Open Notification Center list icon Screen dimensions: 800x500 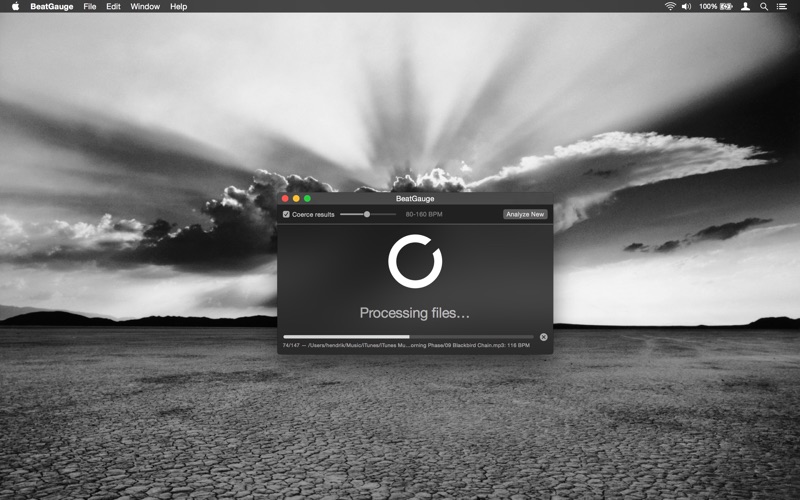tap(782, 6)
